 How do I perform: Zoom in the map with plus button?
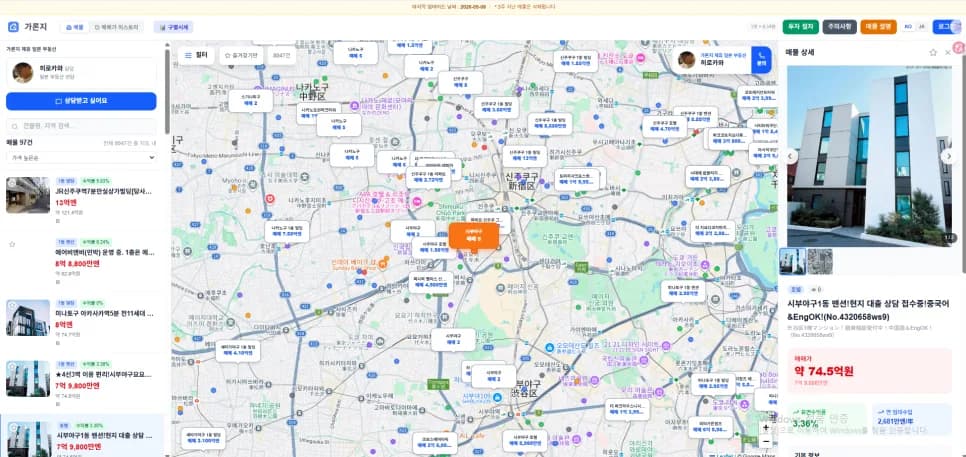click(x=766, y=427)
